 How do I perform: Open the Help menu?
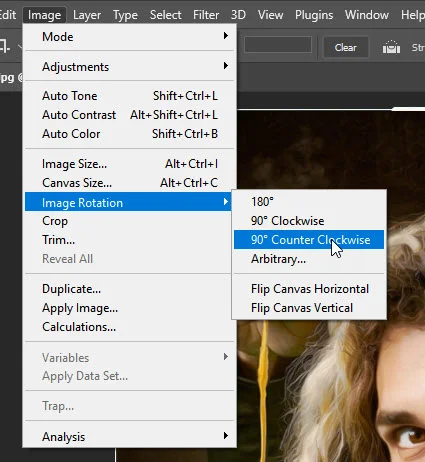[412, 15]
